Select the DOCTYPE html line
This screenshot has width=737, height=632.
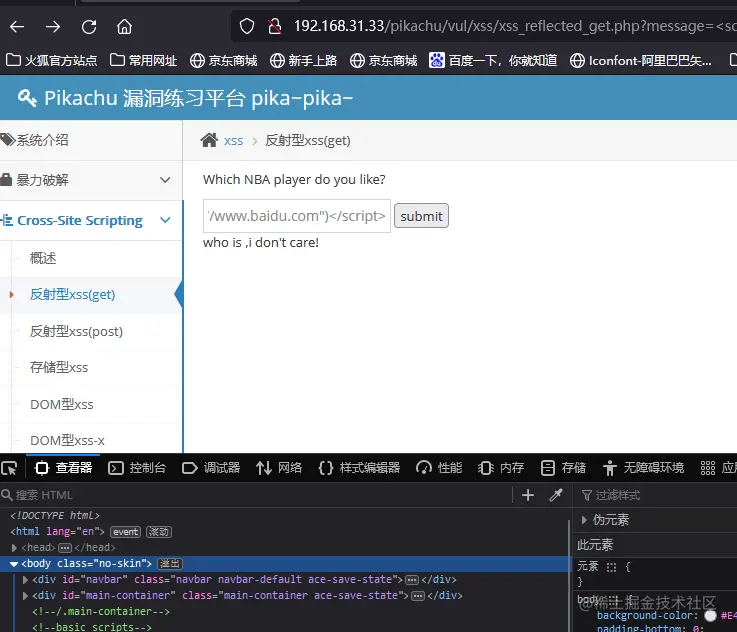pos(55,515)
